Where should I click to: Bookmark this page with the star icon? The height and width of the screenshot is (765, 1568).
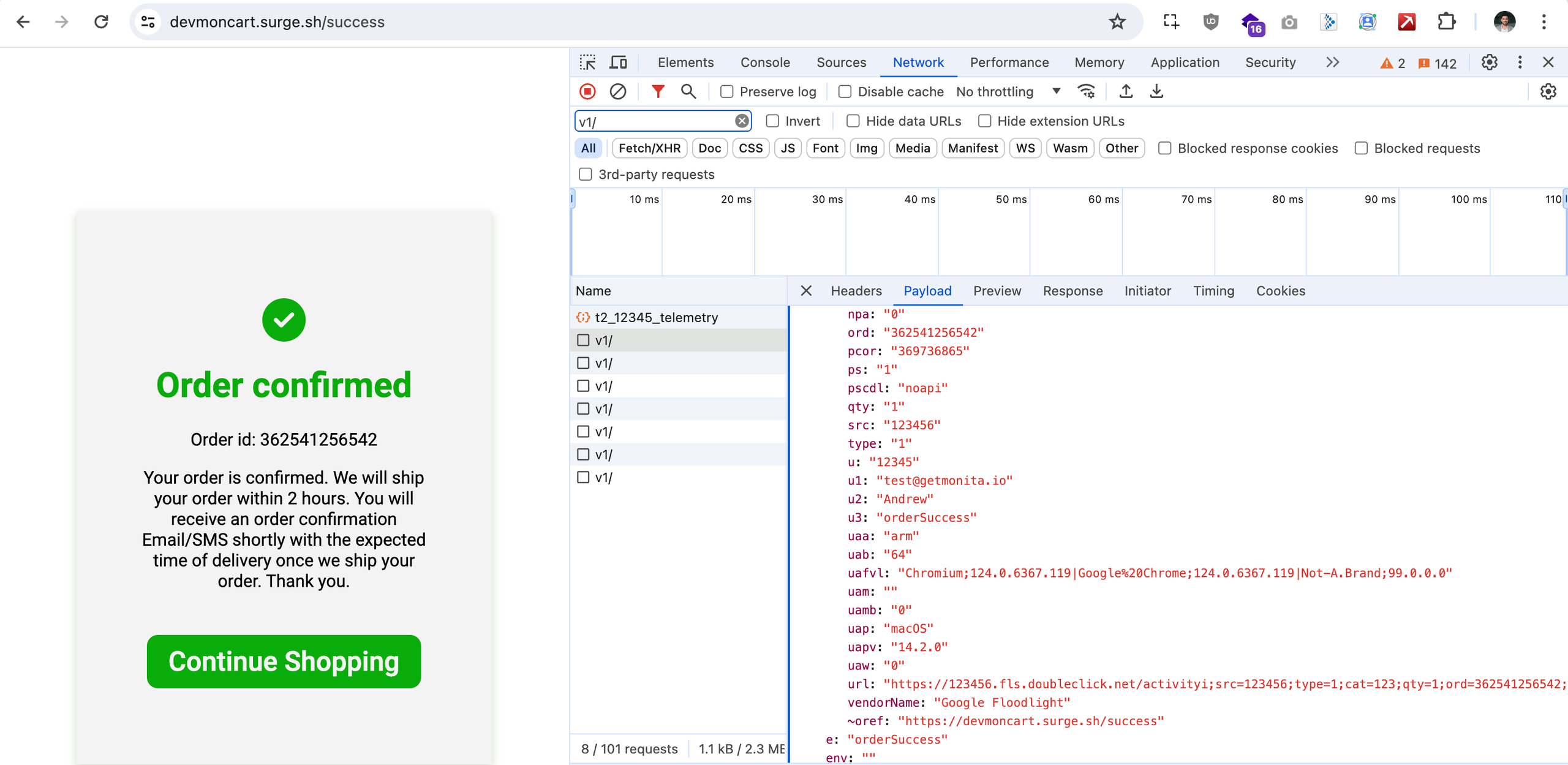(x=1117, y=22)
